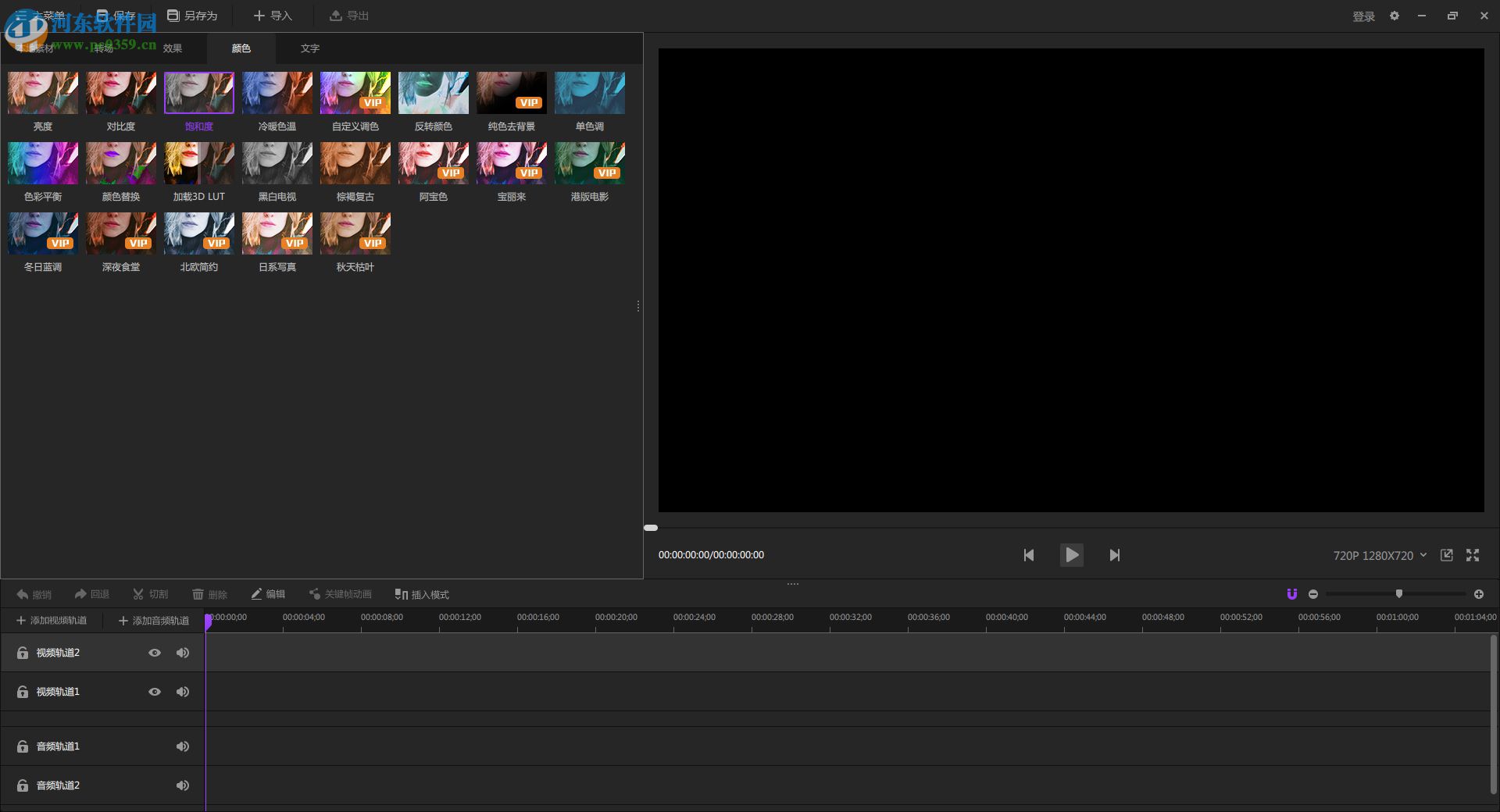
Task: Pop out the preview window icon
Action: click(1447, 555)
